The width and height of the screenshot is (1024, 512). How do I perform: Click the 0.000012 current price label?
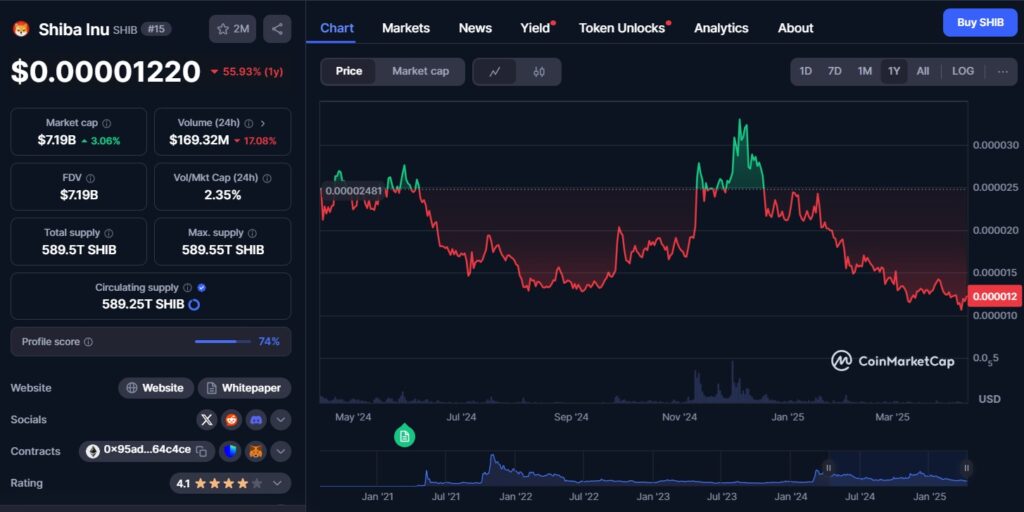[995, 297]
